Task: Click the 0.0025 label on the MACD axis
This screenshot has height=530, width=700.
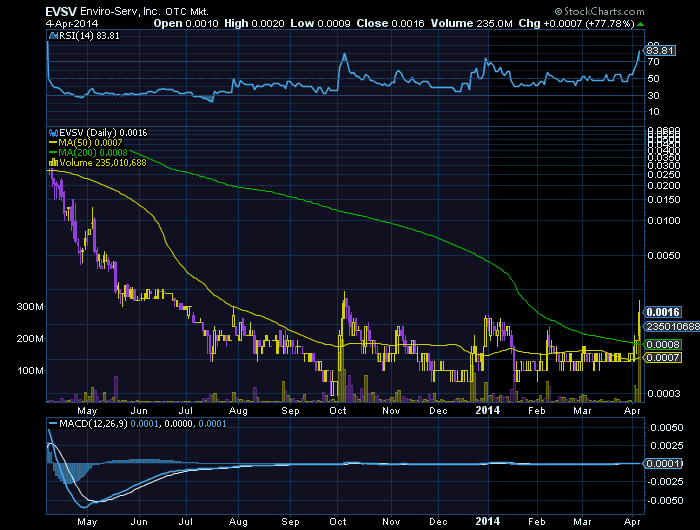Action: 667,446
